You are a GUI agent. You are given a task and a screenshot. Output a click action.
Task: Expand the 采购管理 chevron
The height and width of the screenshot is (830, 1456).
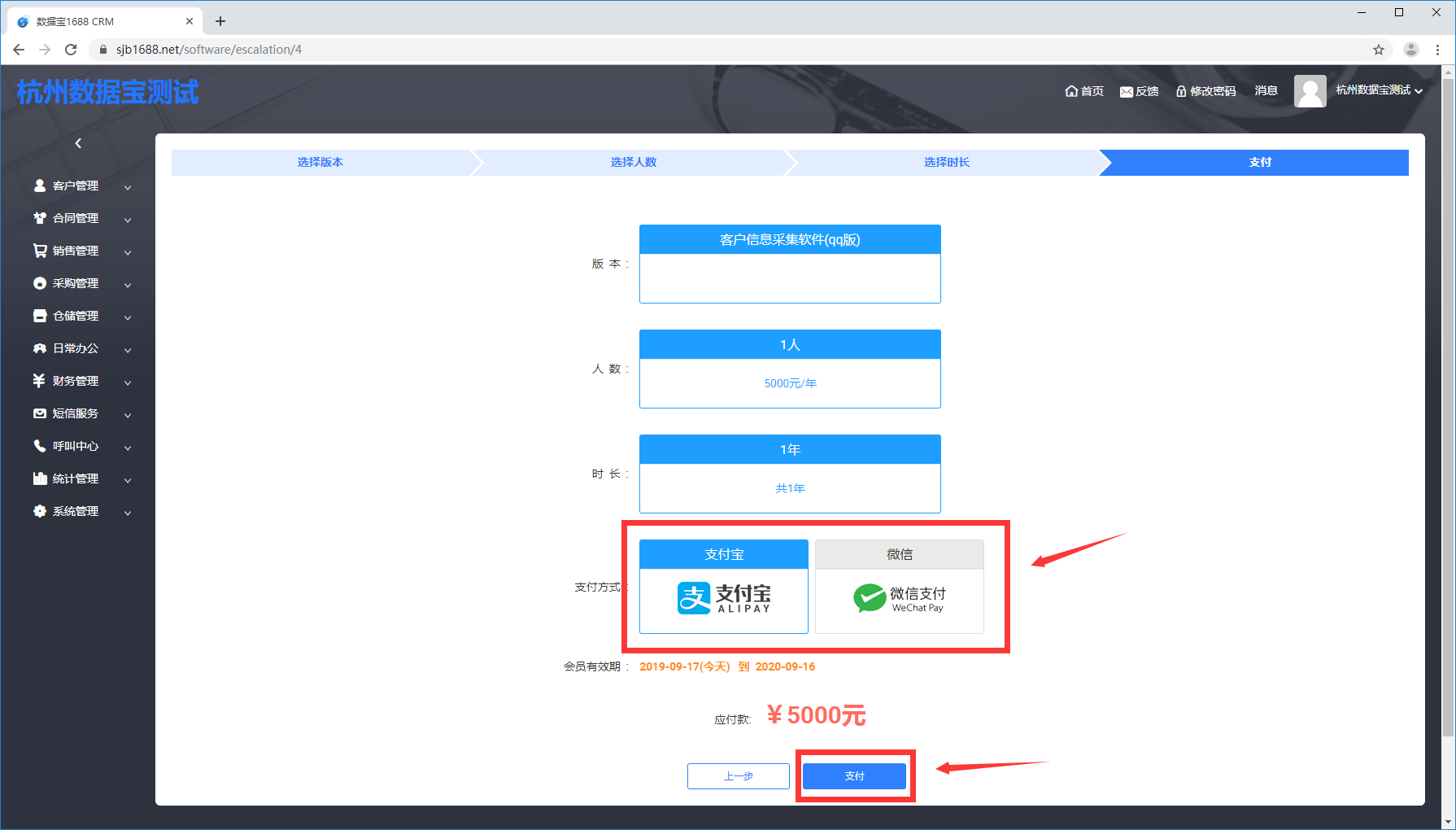tap(128, 285)
